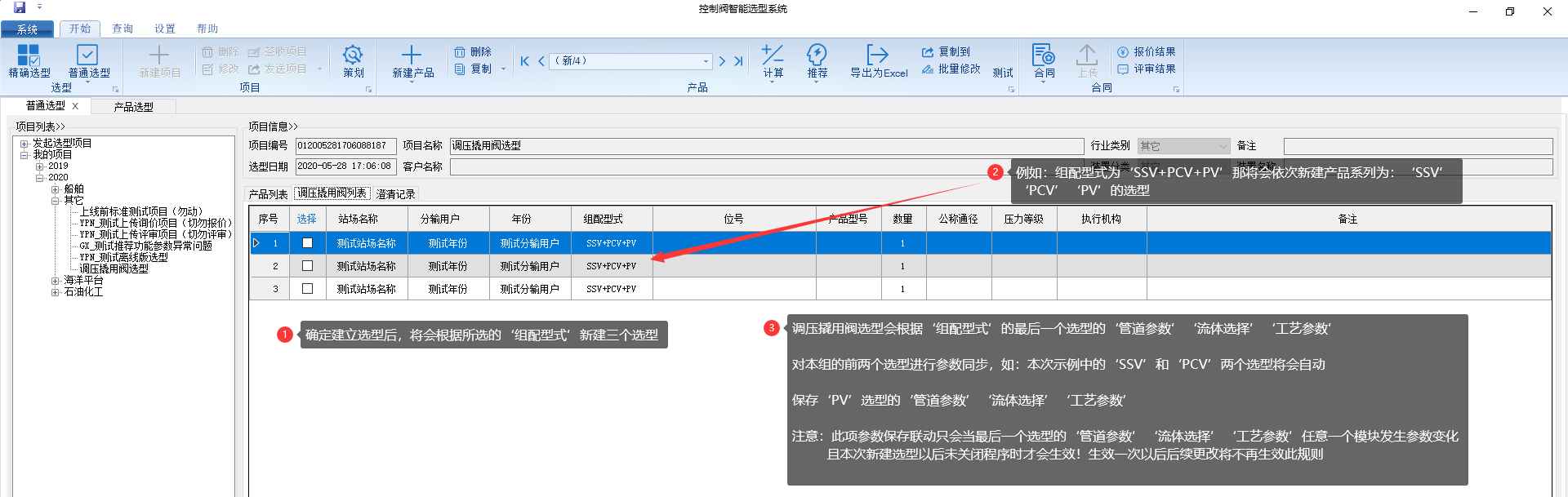Export the list with 导出为Excel
This screenshot has height=497, width=1568.
click(878, 55)
